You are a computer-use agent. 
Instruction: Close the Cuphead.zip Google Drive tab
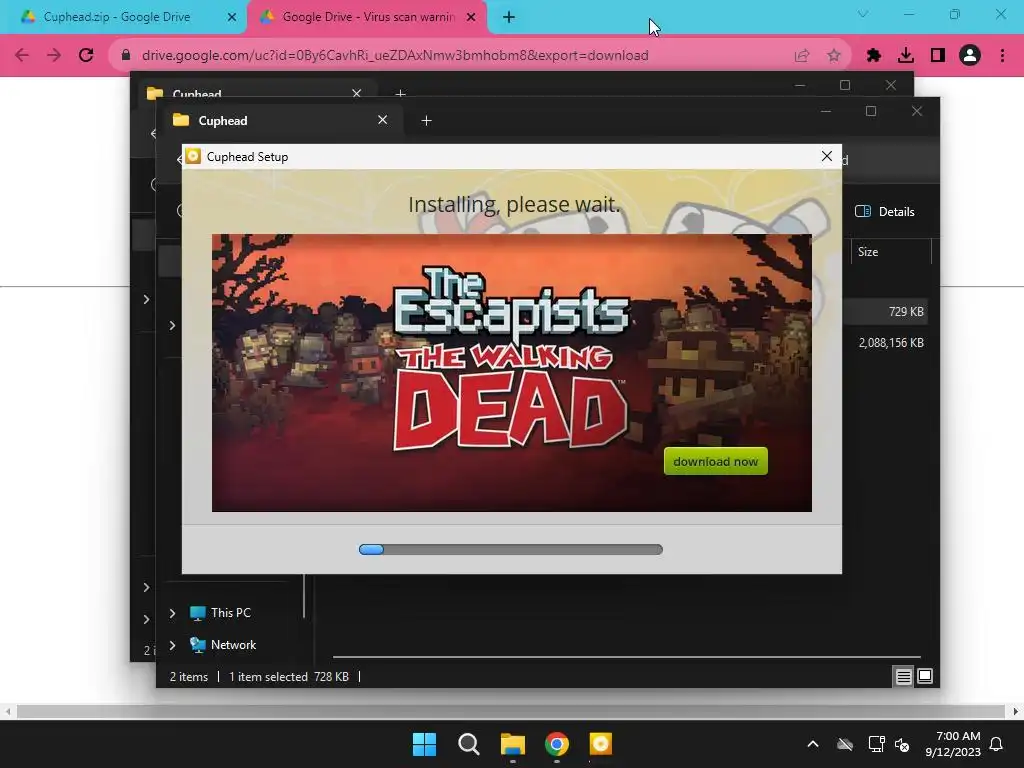point(232,18)
